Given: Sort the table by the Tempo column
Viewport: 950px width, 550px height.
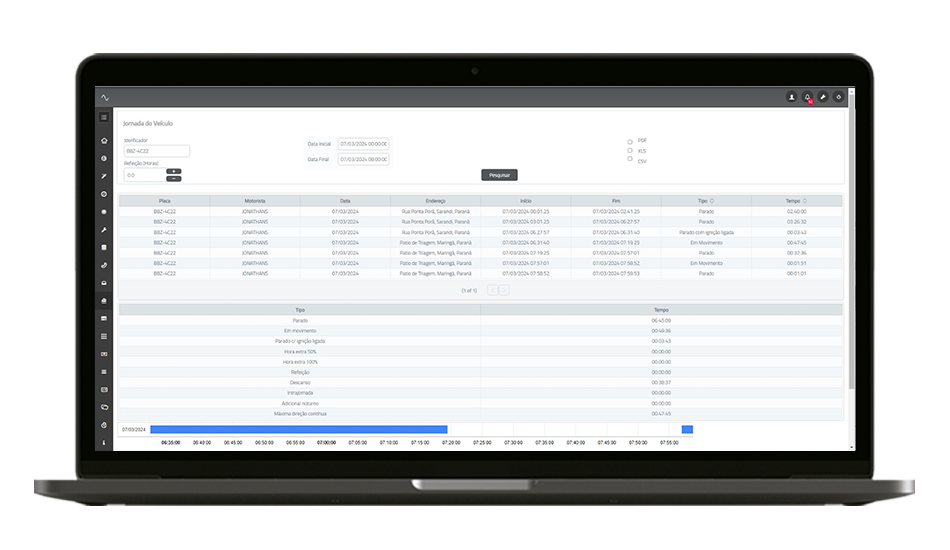Looking at the screenshot, I should point(805,201).
